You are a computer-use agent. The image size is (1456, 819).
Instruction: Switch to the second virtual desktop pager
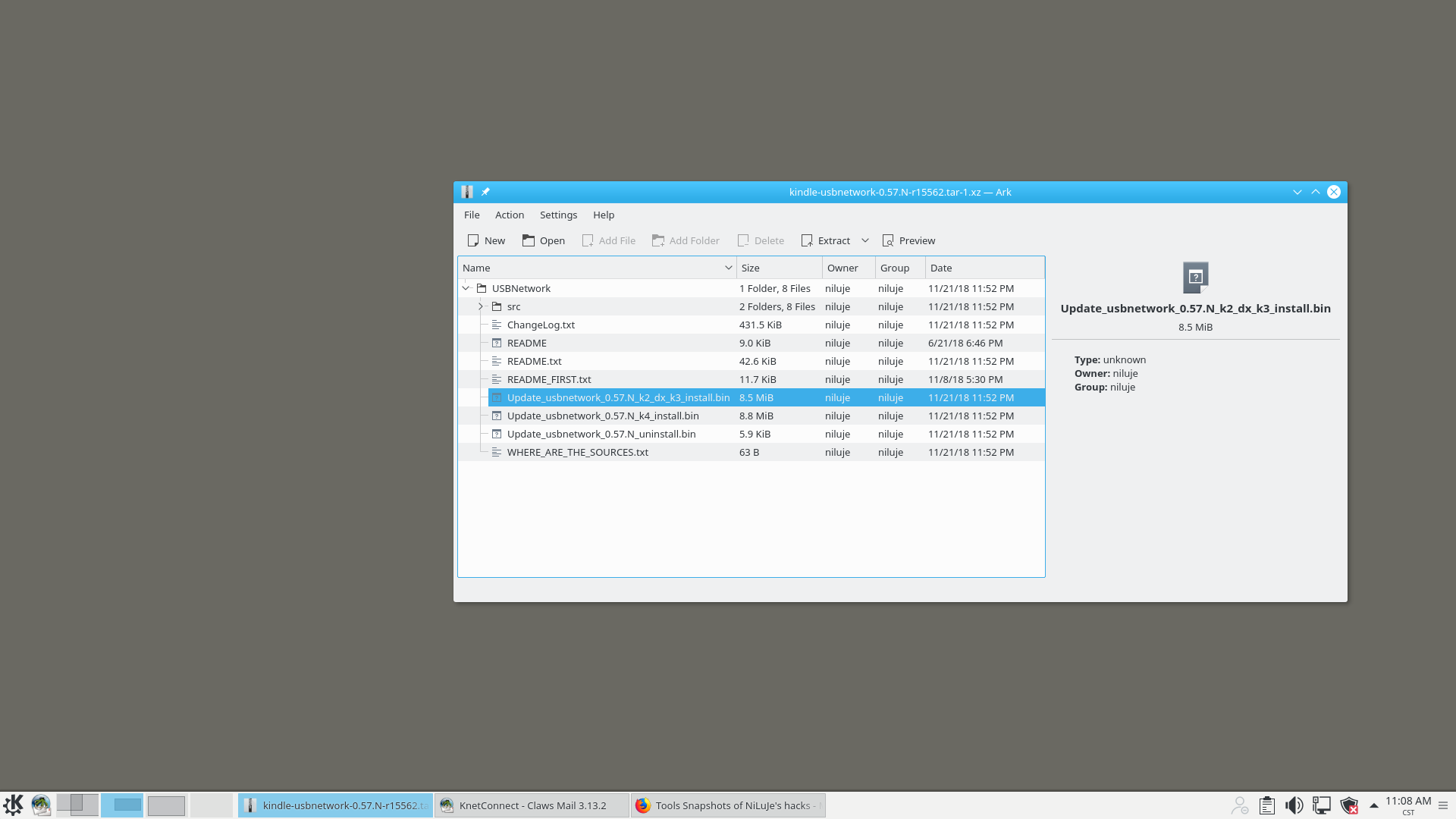click(122, 805)
